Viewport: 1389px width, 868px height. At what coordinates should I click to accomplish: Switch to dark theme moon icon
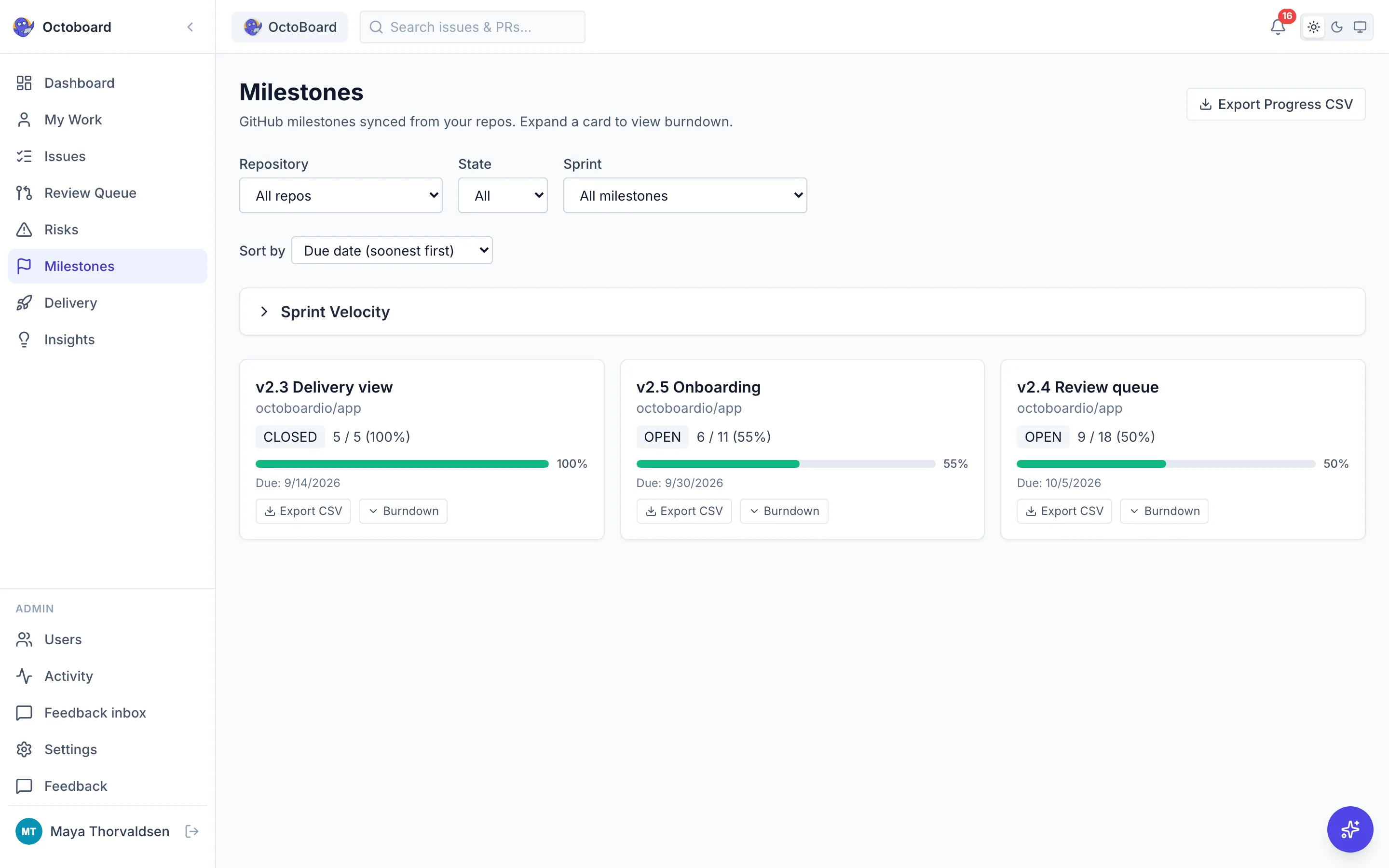pyautogui.click(x=1337, y=27)
